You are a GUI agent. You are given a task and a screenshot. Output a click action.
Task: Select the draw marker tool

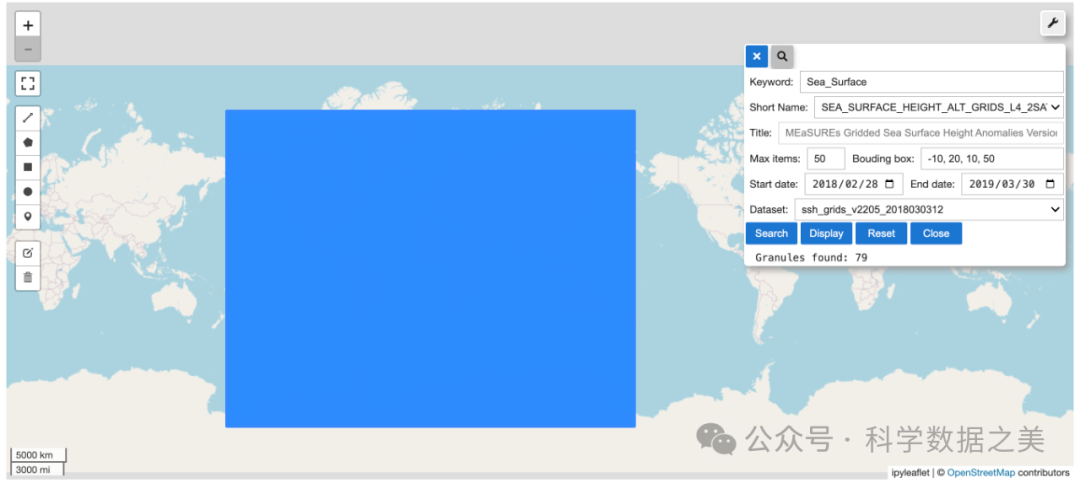pyautogui.click(x=28, y=215)
